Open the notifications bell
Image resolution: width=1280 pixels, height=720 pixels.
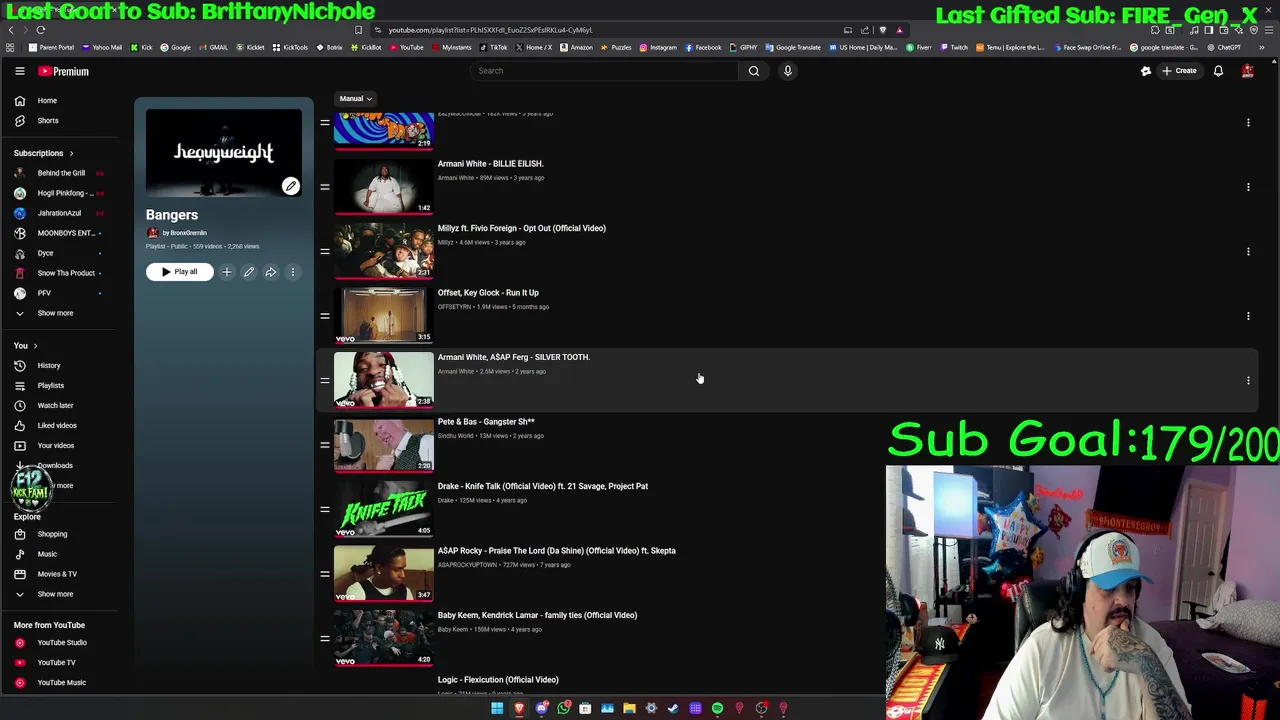click(x=1218, y=71)
